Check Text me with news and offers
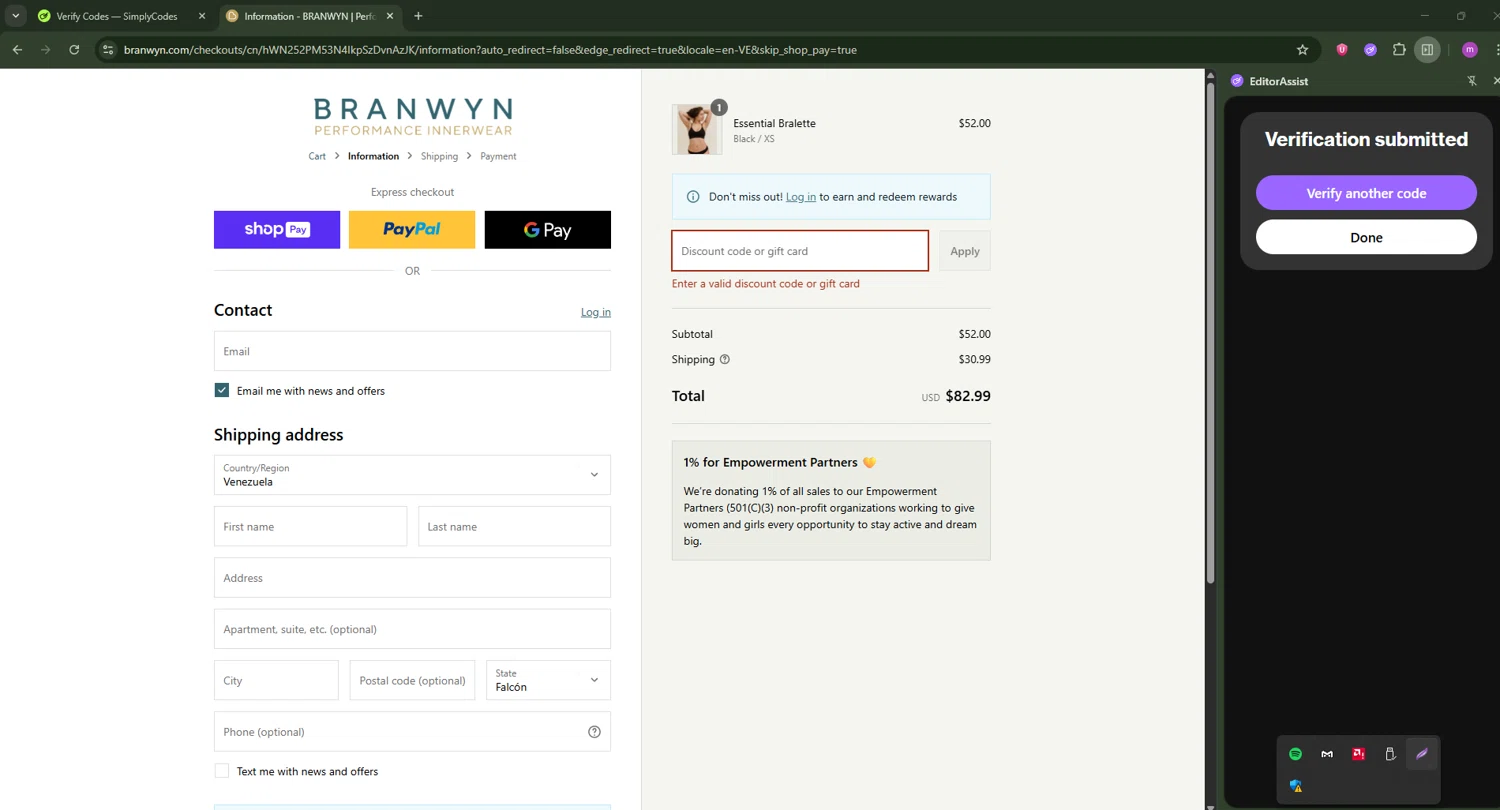This screenshot has height=810, width=1500. pyautogui.click(x=222, y=771)
